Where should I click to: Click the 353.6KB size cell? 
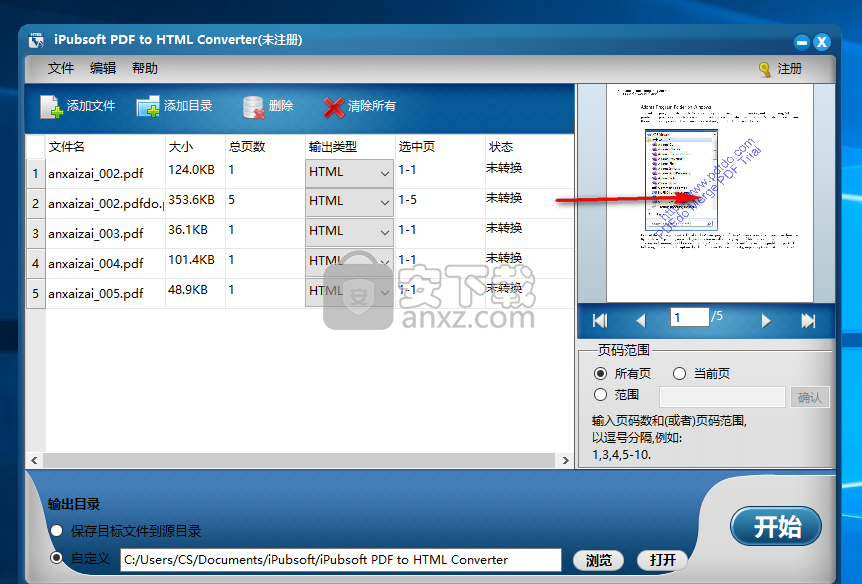191,200
